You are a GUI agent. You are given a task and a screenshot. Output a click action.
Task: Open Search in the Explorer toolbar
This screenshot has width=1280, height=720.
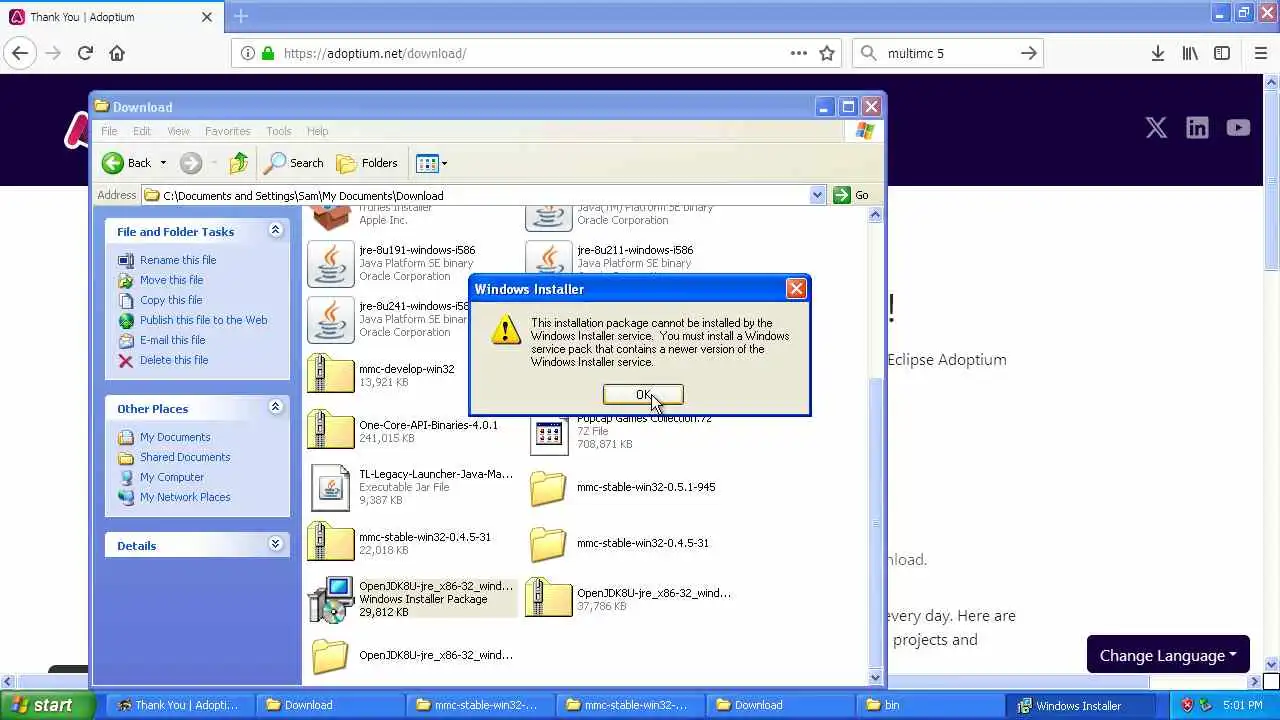293,163
